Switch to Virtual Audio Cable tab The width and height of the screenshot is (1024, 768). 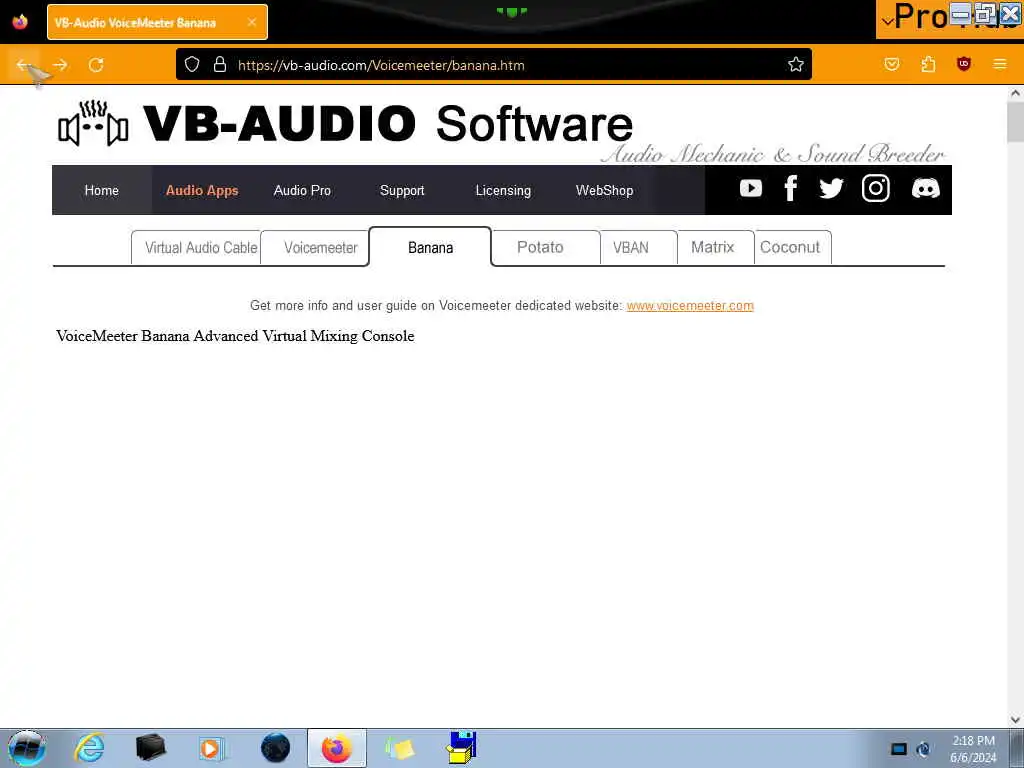(197, 248)
